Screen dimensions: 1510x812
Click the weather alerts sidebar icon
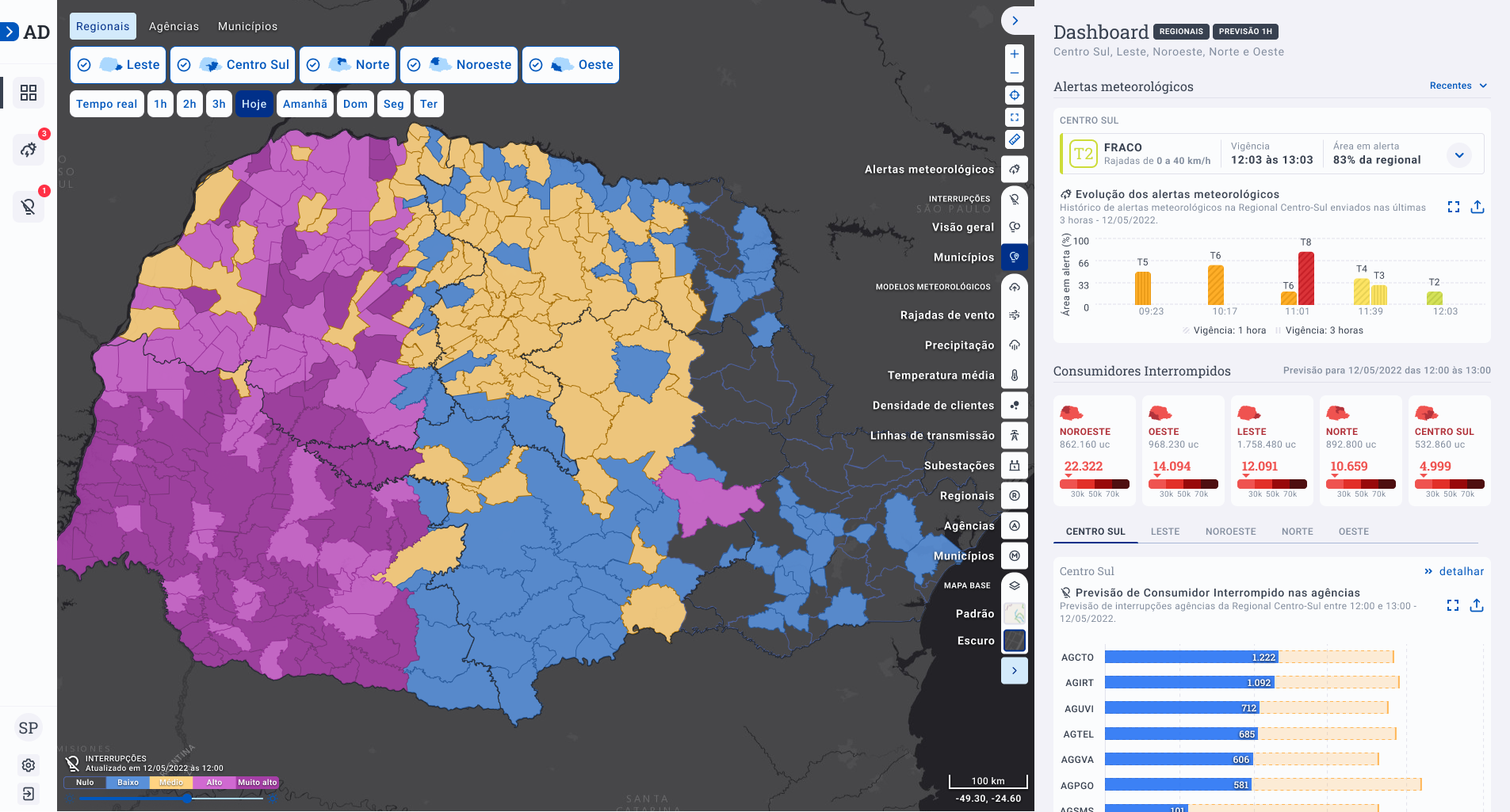pyautogui.click(x=29, y=150)
